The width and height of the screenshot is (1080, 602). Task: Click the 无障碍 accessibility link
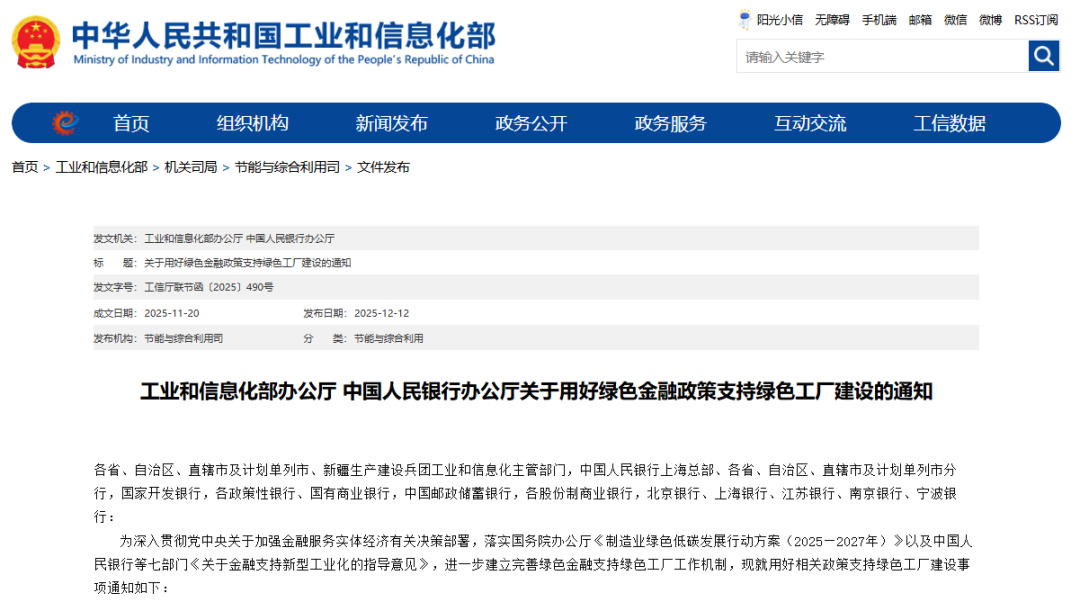(x=831, y=19)
